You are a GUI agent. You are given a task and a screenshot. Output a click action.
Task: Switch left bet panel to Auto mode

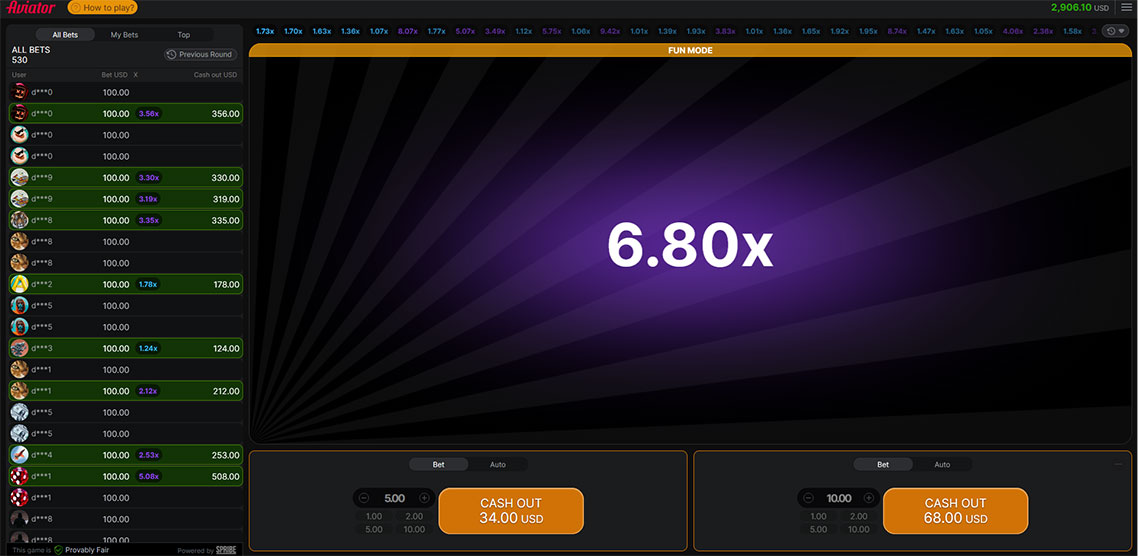(497, 465)
